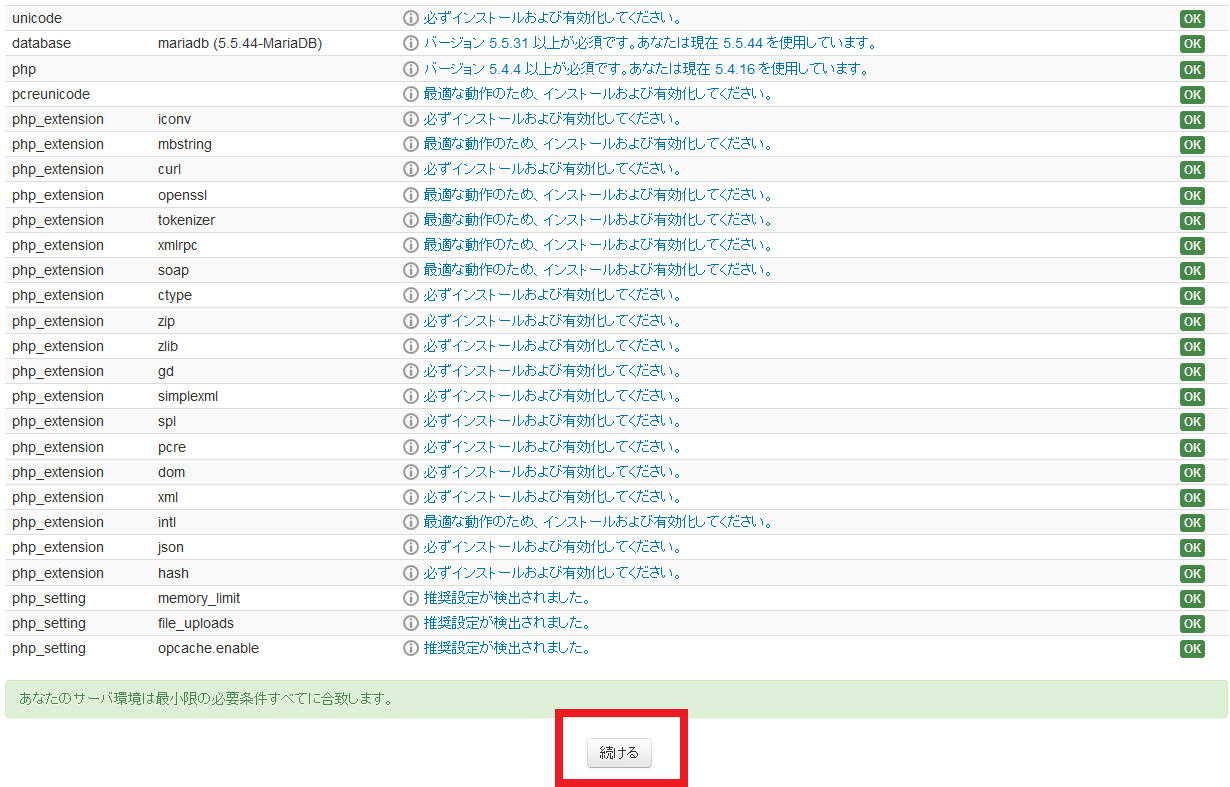Click the OK badge for the php row
The width and height of the screenshot is (1230, 787).
[1192, 69]
